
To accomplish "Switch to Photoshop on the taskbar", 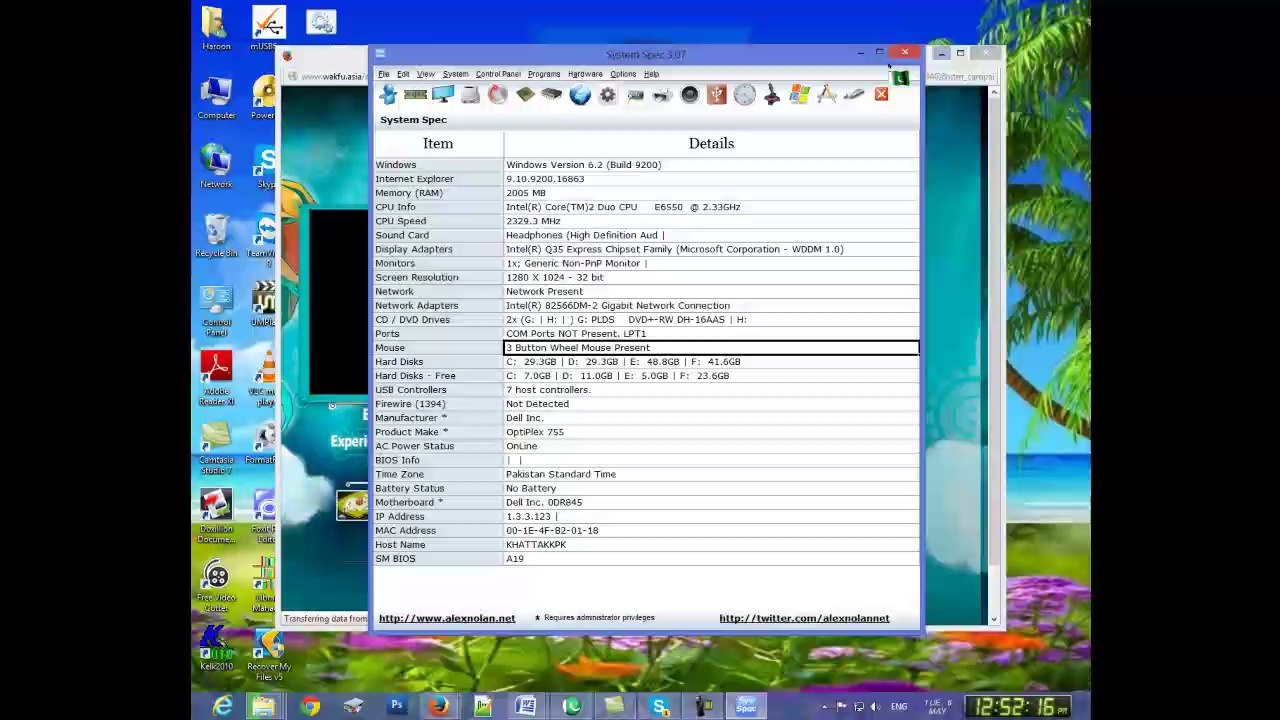I will coord(397,707).
